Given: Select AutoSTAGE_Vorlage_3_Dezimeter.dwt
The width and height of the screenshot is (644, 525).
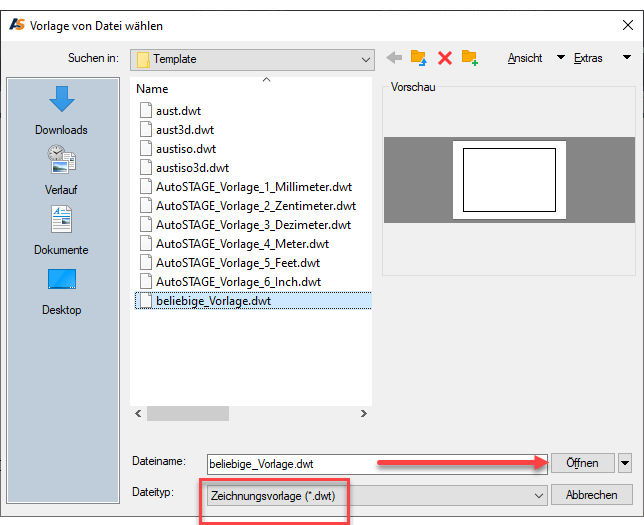Looking at the screenshot, I should [x=253, y=225].
